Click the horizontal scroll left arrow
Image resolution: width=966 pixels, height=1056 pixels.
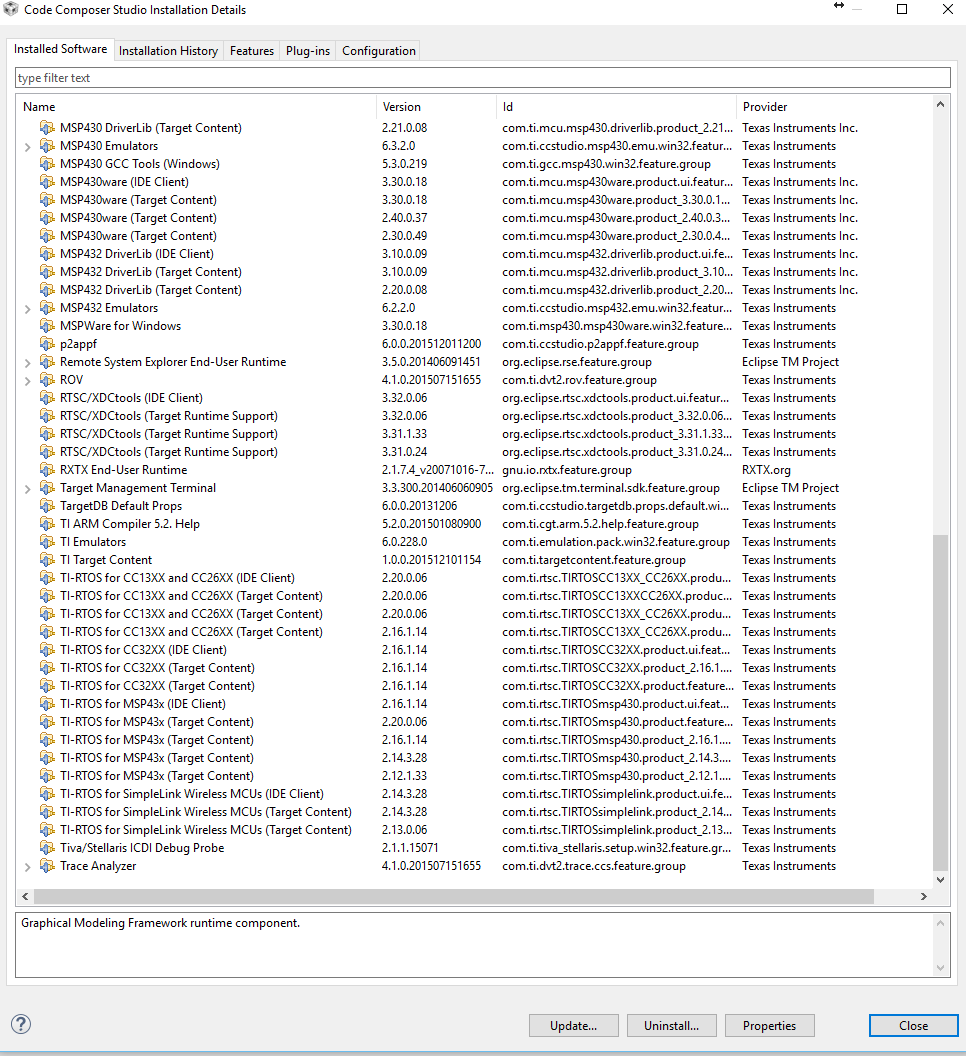click(25, 896)
